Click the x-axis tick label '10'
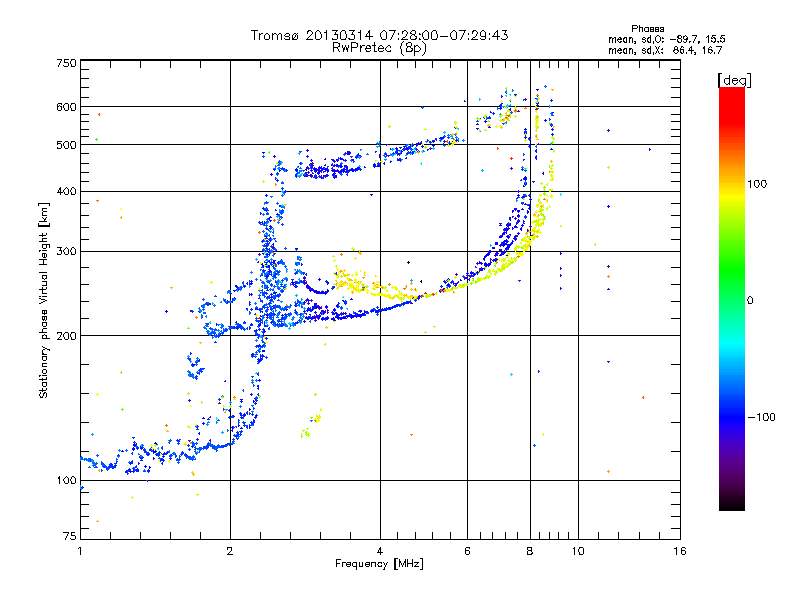Screen dimensions: 800x600 (x=578, y=551)
